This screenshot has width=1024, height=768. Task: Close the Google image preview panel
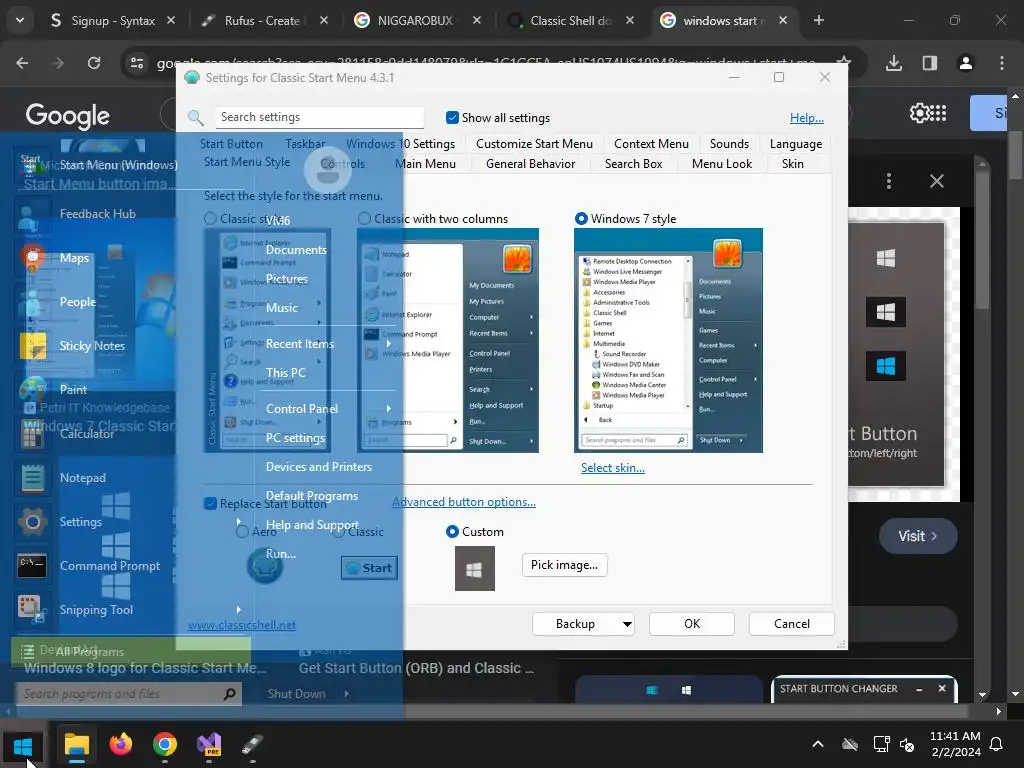pyautogui.click(x=937, y=181)
